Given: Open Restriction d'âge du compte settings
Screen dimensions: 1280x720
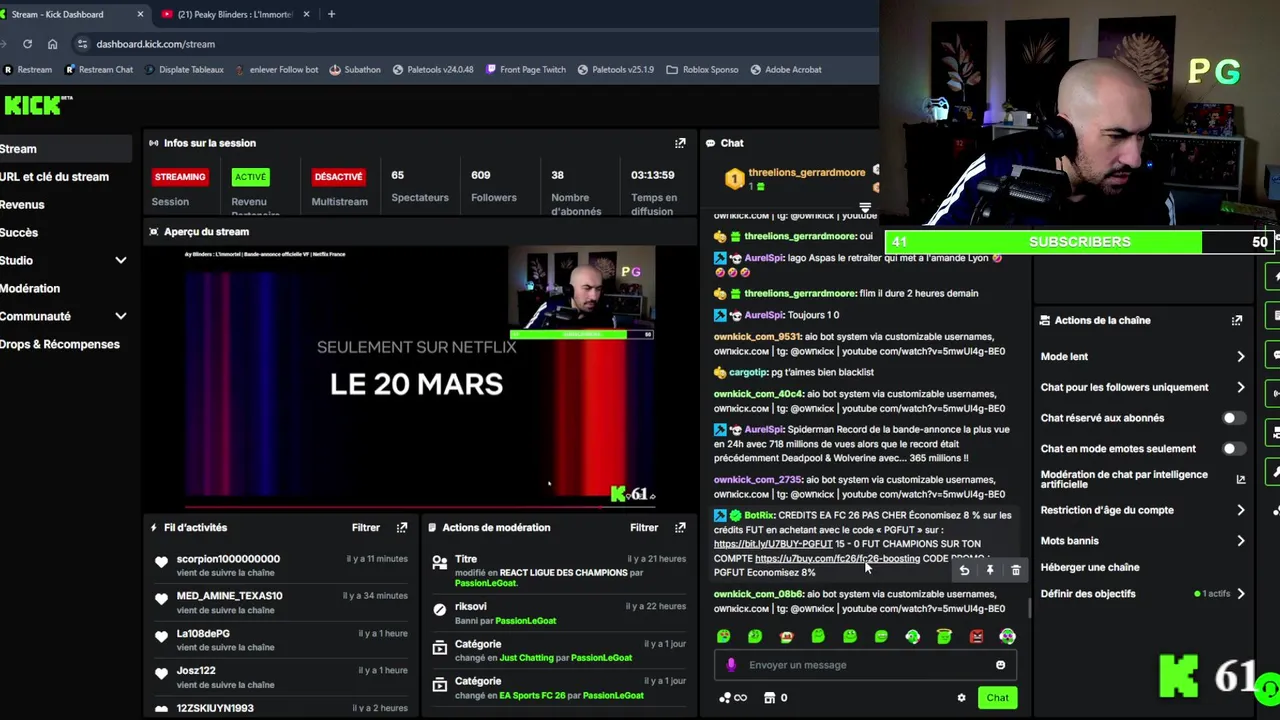Looking at the screenshot, I should 1143,511.
